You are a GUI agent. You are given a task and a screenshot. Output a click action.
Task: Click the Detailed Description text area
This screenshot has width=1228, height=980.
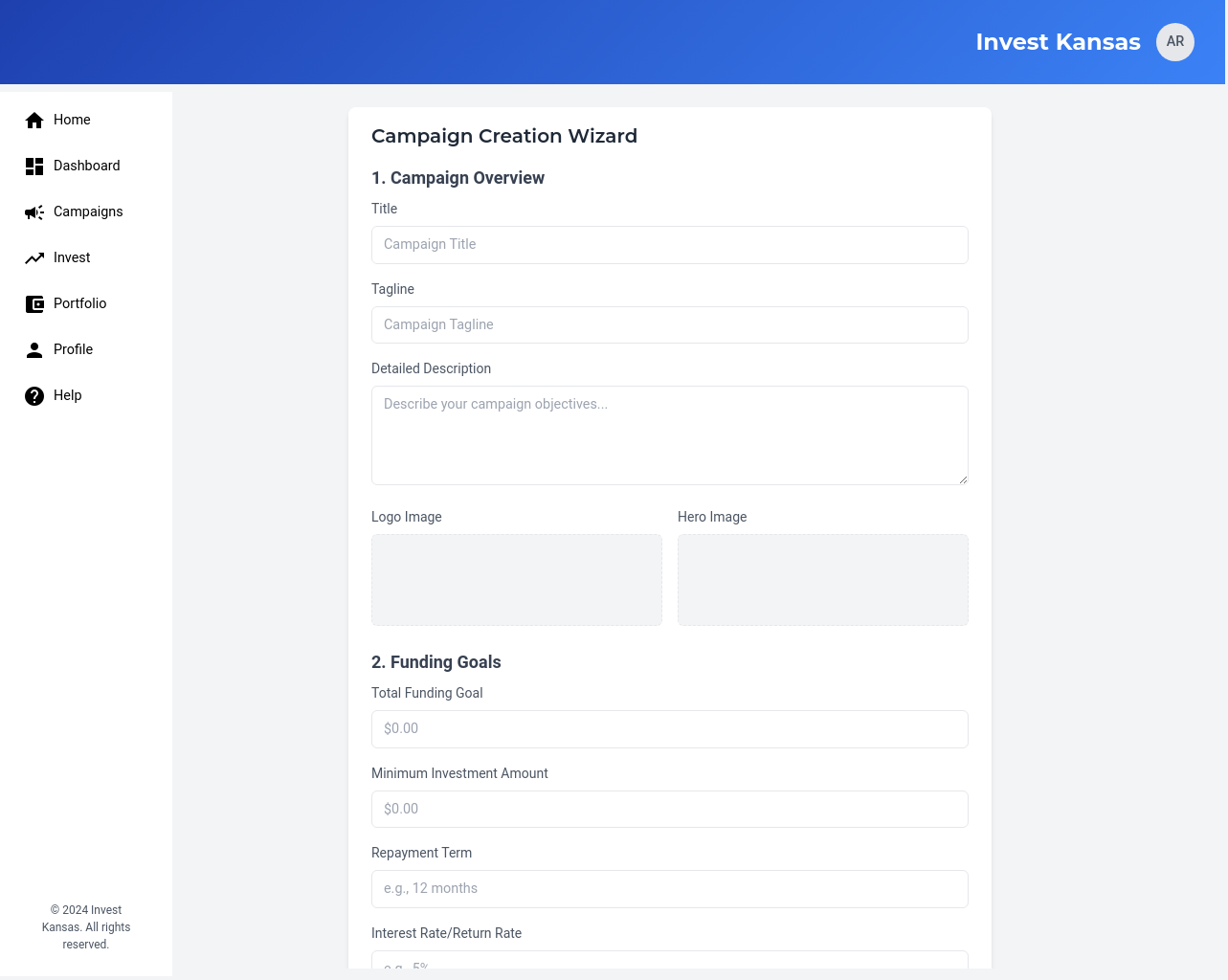coord(669,435)
